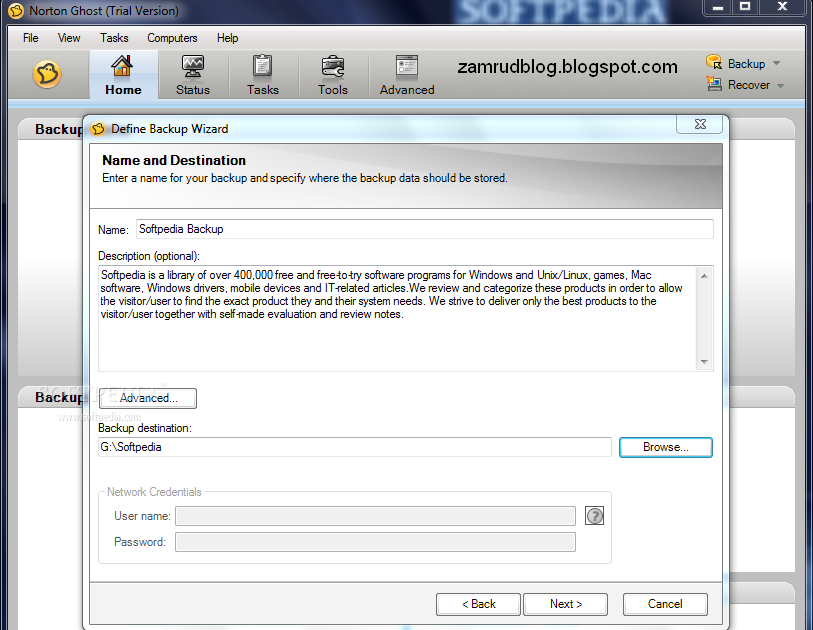Screen dimensions: 813x630
Task: Click inside the Description text area
Action: point(397,318)
